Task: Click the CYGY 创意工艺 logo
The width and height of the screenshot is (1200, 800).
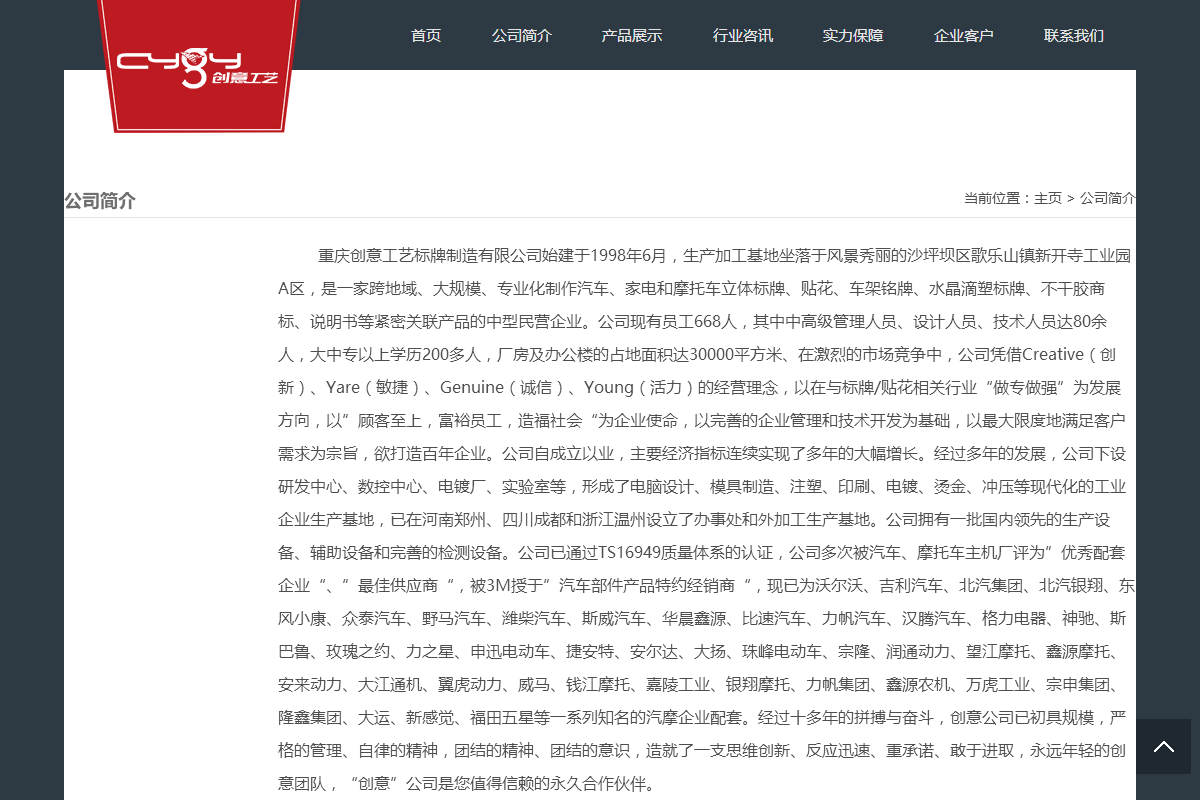Action: pos(198,65)
